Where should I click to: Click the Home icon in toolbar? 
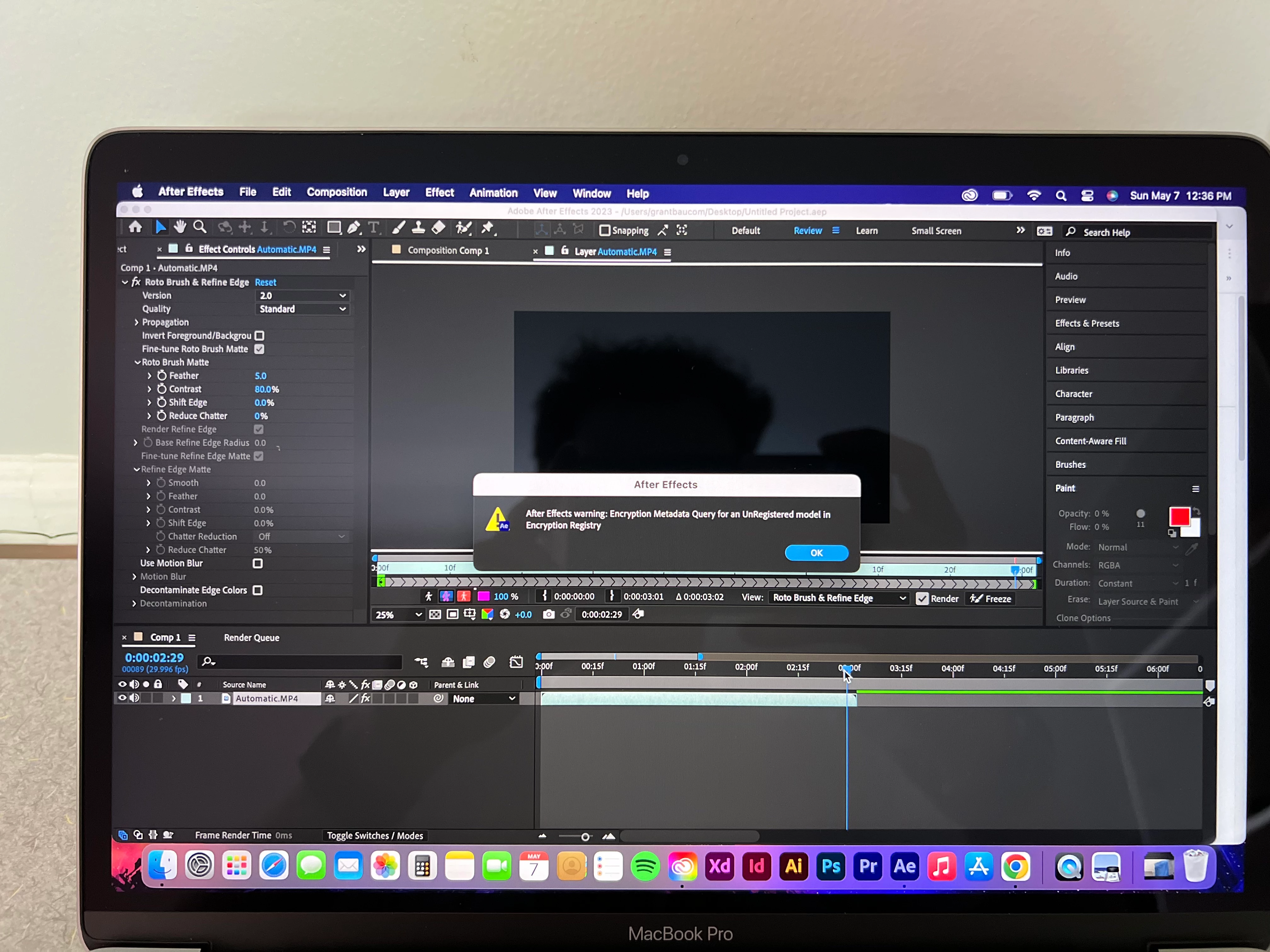point(135,227)
